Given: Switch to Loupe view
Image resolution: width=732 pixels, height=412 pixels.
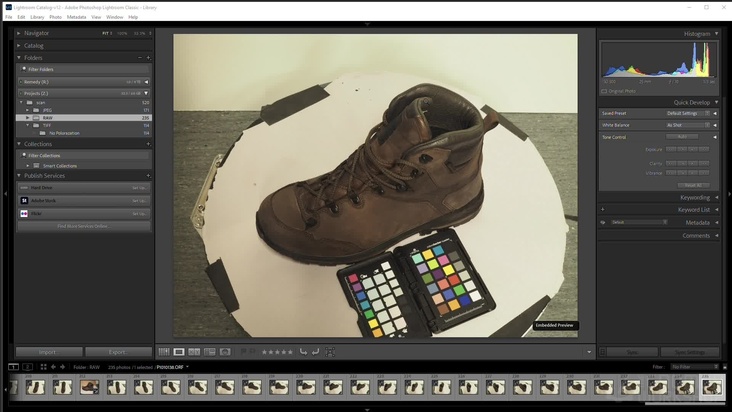Looking at the screenshot, I should coord(179,352).
